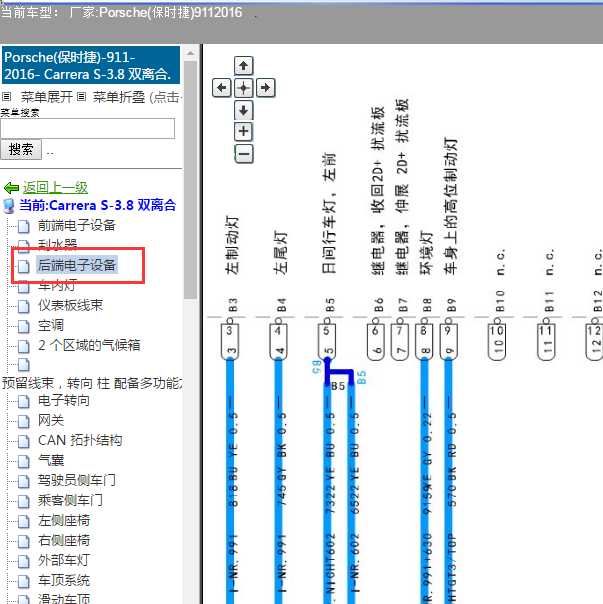Open 滑动车顶 in the tree
This screenshot has height=604, width=603.
pos(64,599)
